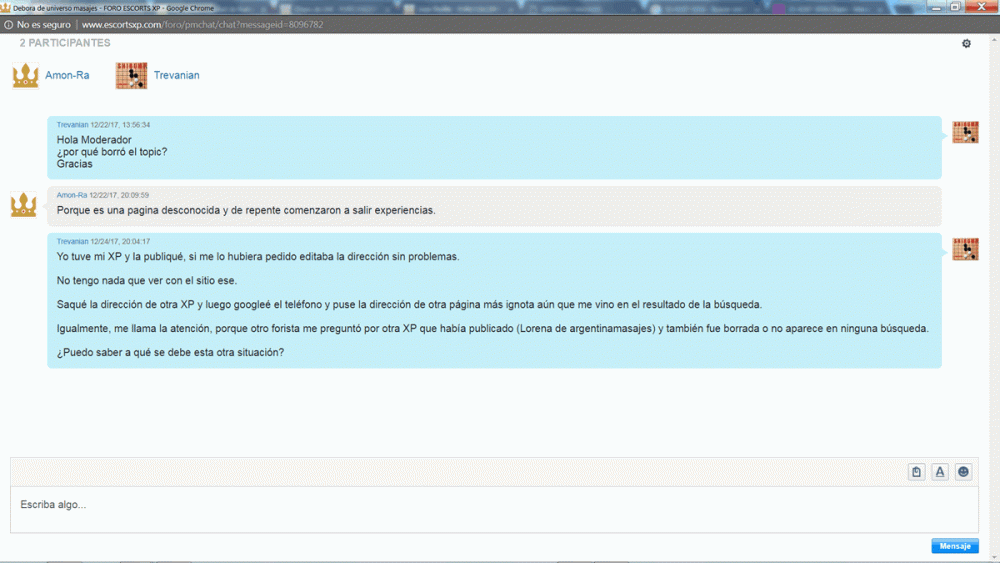Viewport: 1000px width, 563px height.
Task: Toggle the text formatting A icon
Action: (x=940, y=472)
